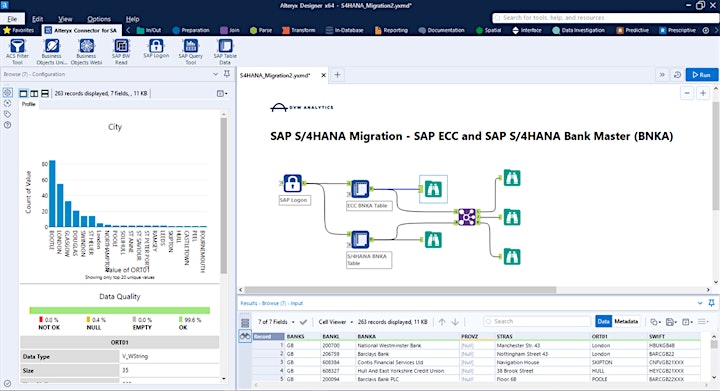The width and height of the screenshot is (720, 391).
Task: Open the Favorites tool palette
Action: [x=18, y=30]
